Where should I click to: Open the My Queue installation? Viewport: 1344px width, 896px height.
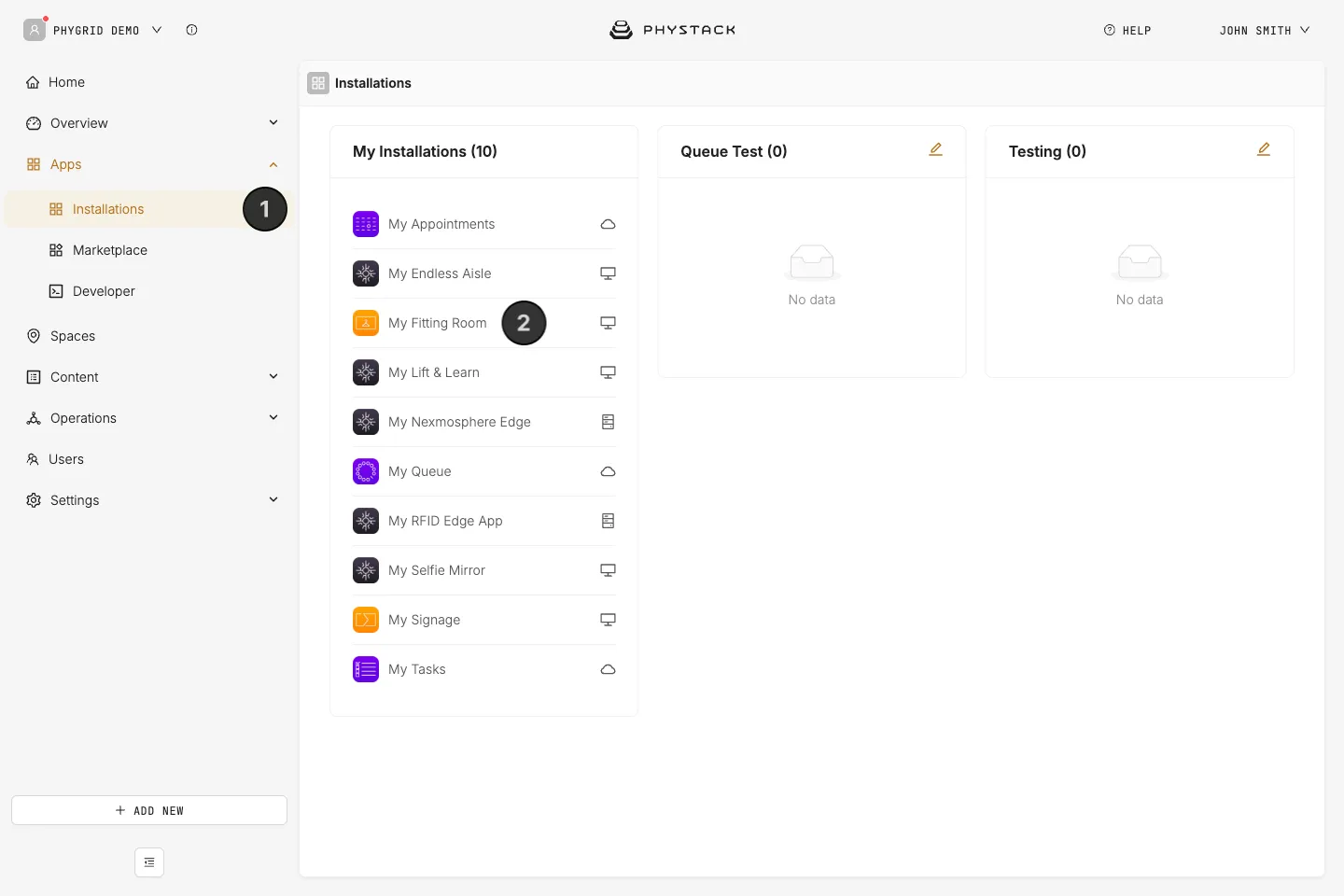pos(484,471)
